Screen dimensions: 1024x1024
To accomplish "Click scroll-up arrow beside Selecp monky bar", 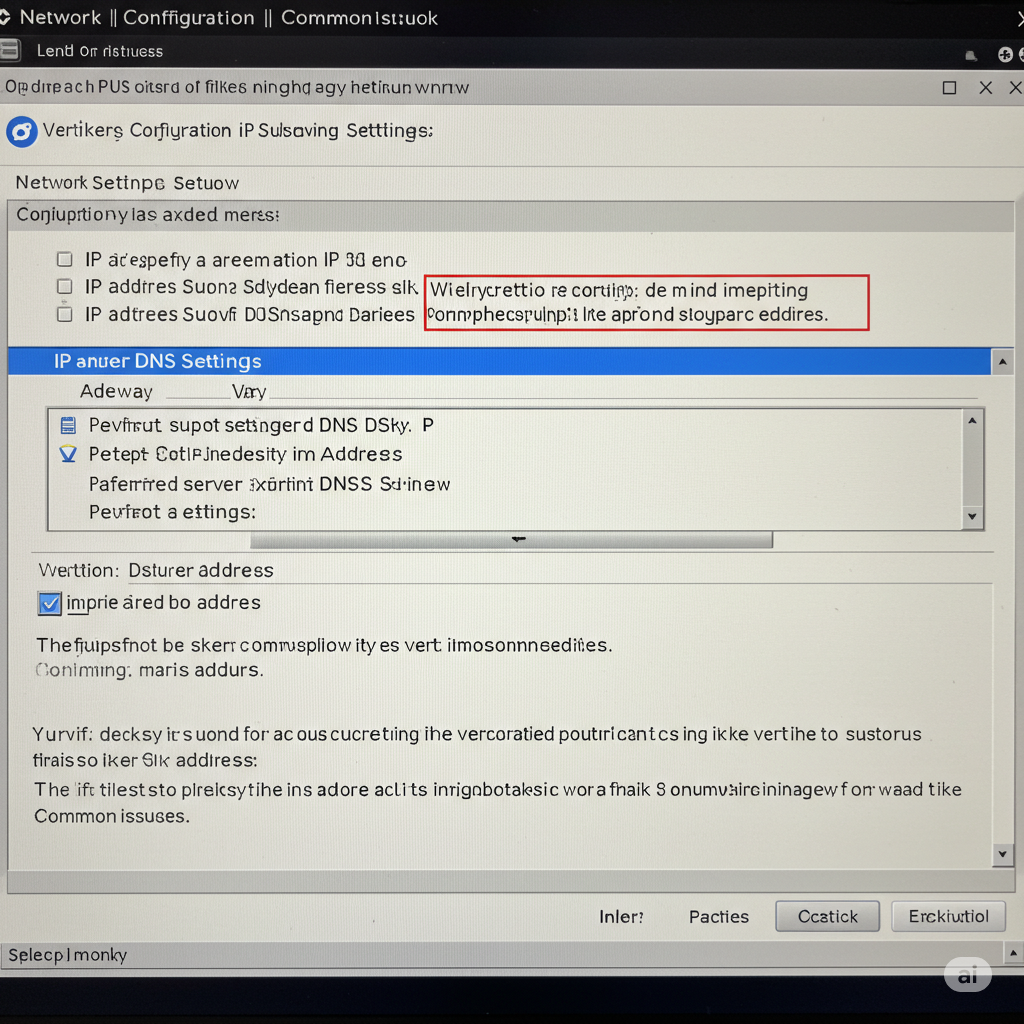I will click(1013, 953).
